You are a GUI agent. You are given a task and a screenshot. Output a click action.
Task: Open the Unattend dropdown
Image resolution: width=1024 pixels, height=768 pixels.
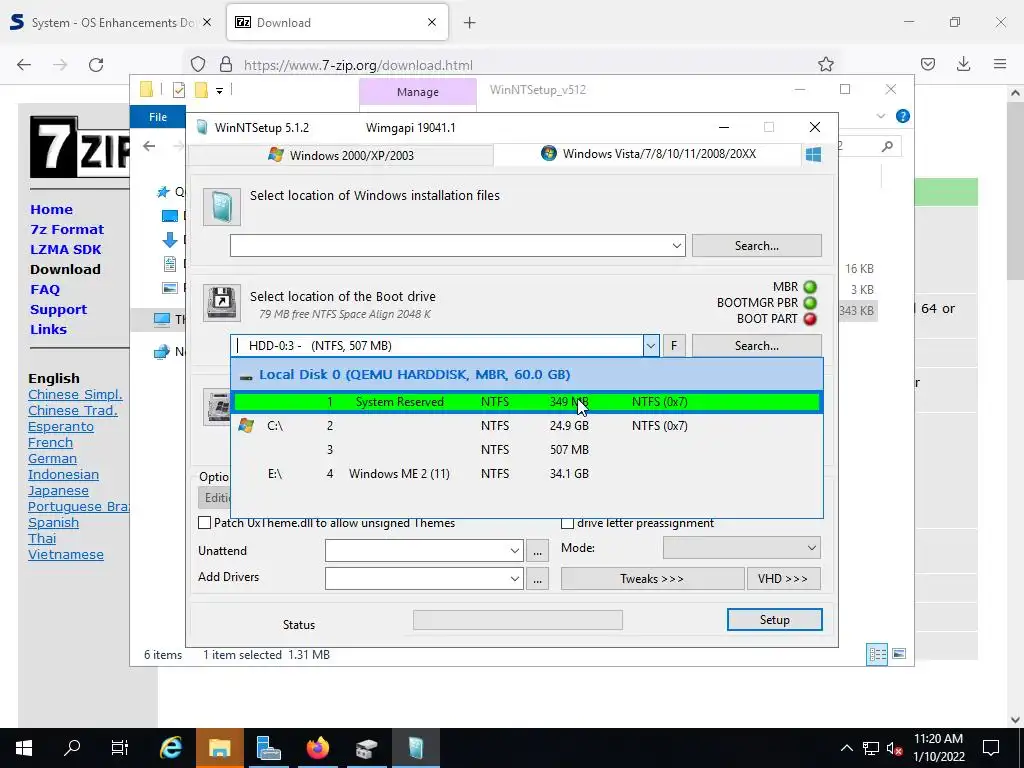pyautogui.click(x=515, y=551)
